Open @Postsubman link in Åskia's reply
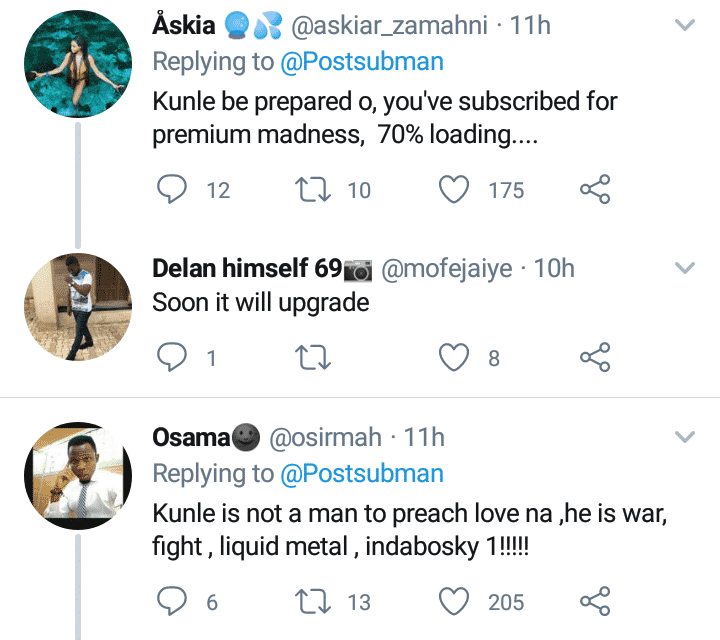The width and height of the screenshot is (720, 640). coord(360,62)
